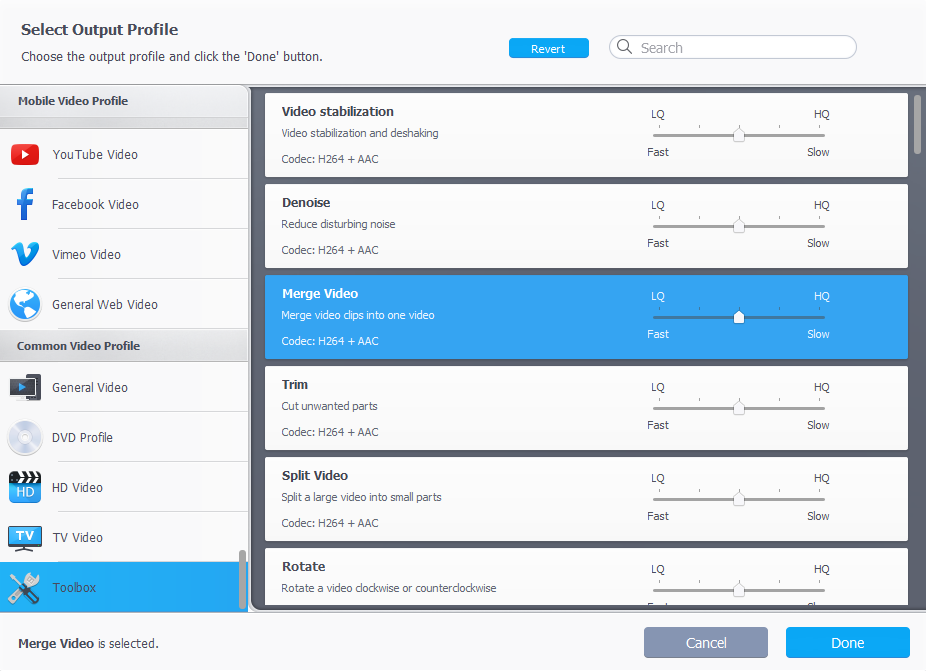Click the Cancel button
This screenshot has height=671, width=926.
coord(706,643)
